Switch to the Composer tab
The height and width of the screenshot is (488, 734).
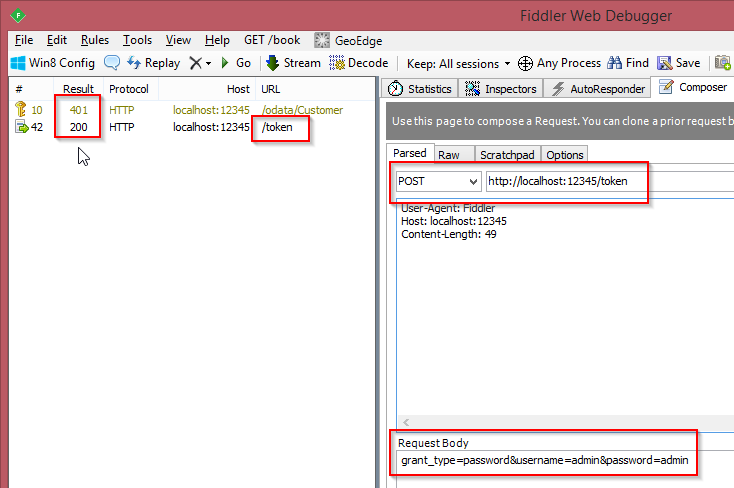(693, 87)
